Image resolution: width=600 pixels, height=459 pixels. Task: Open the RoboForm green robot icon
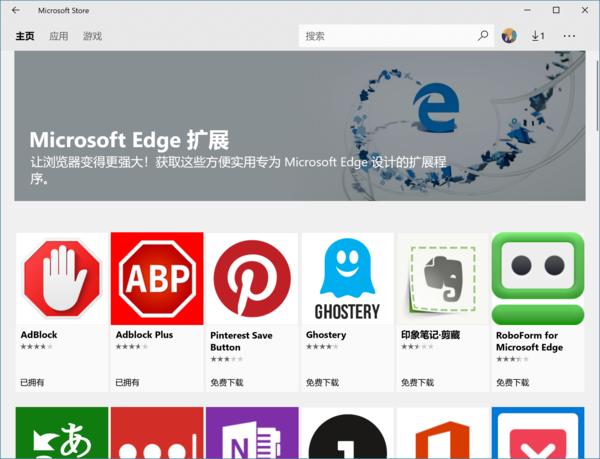click(x=538, y=278)
